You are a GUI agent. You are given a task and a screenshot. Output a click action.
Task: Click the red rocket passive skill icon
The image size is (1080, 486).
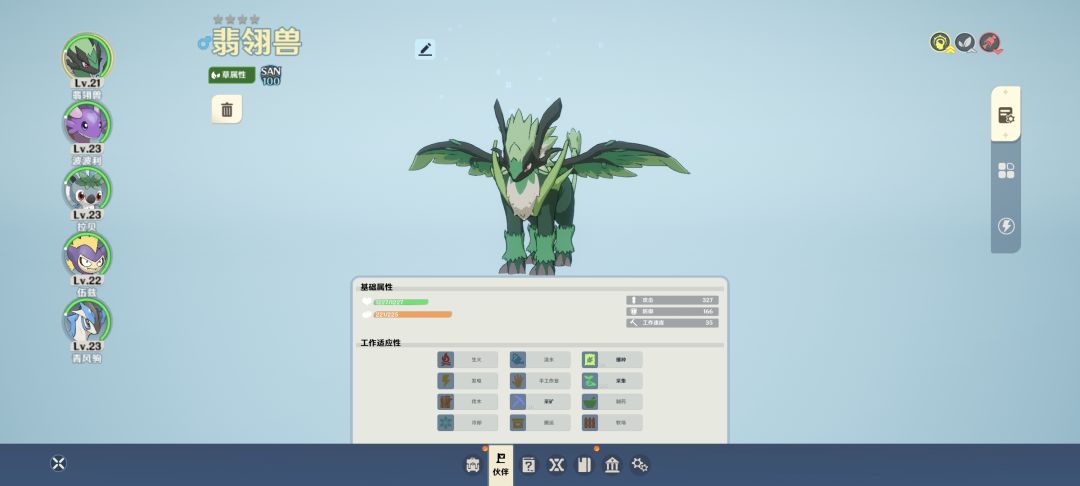[x=990, y=43]
